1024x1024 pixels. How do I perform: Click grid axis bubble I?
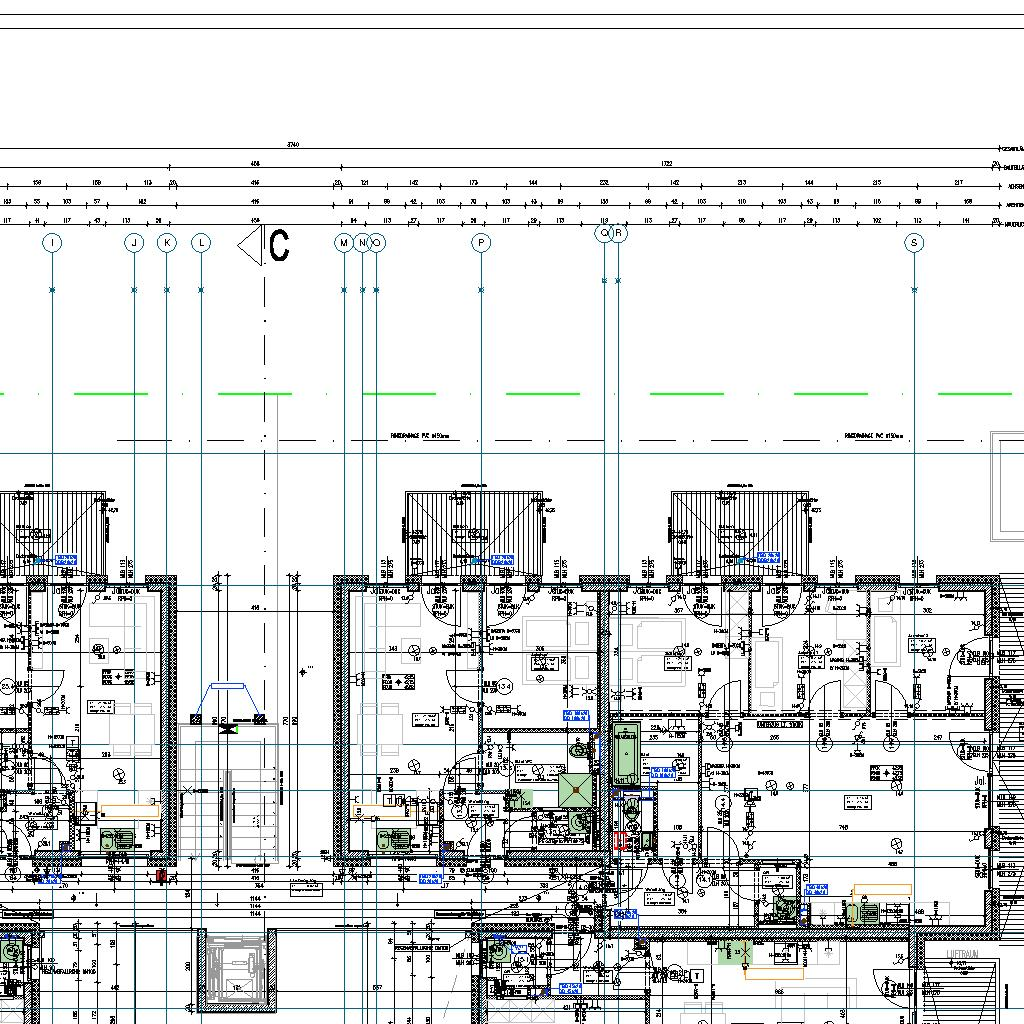click(52, 242)
